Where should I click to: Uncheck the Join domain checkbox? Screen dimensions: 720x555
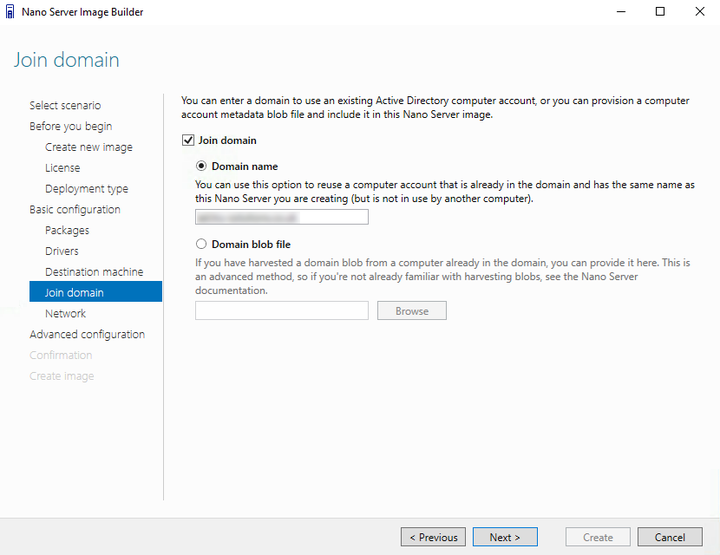point(188,140)
